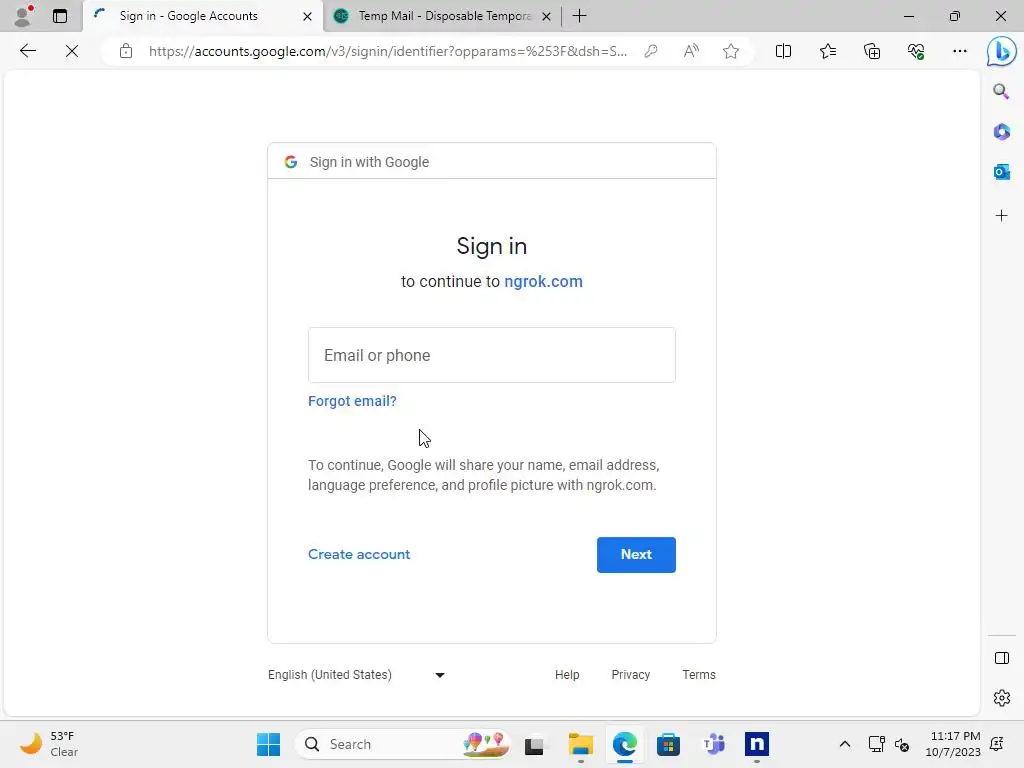
Task: Open the clock showing 11:17 PM
Action: (953, 744)
